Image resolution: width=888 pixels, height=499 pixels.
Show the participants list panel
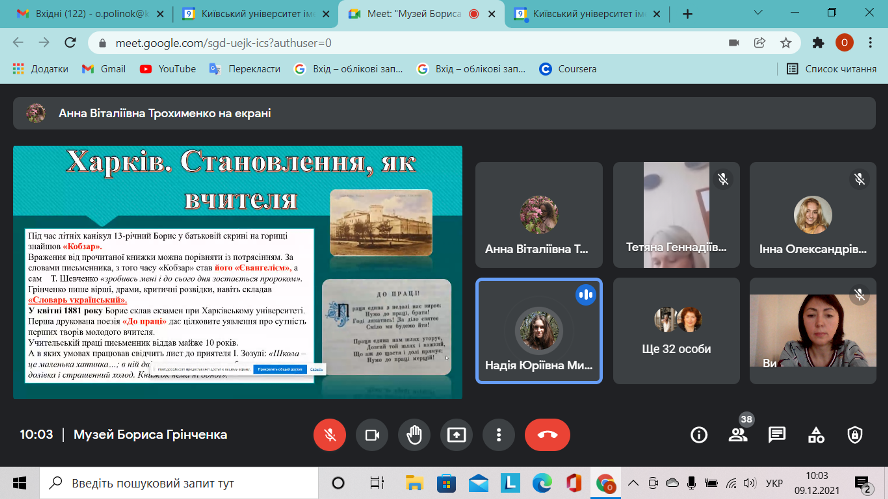pyautogui.click(x=738, y=435)
